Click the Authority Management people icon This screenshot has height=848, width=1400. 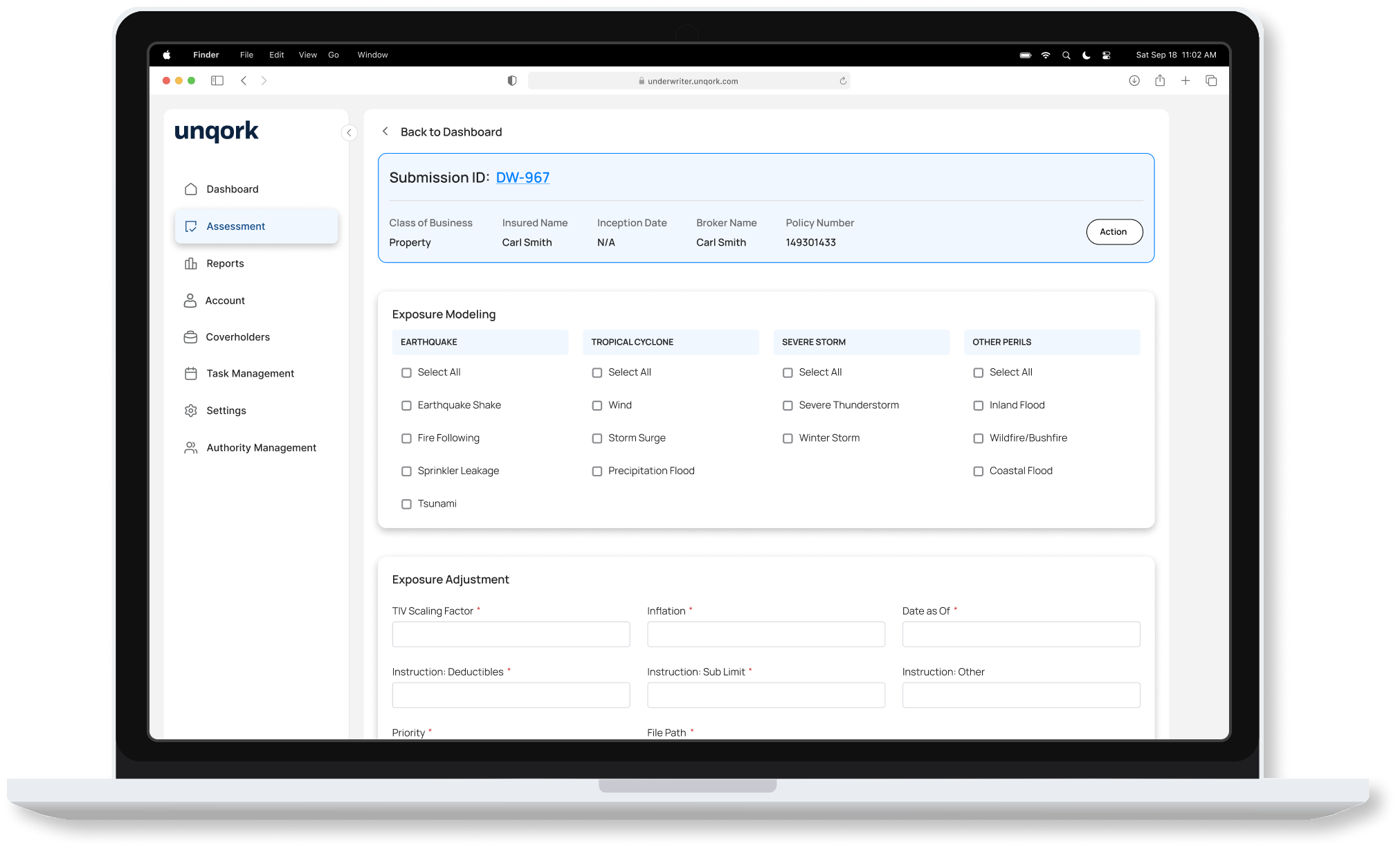coord(191,448)
